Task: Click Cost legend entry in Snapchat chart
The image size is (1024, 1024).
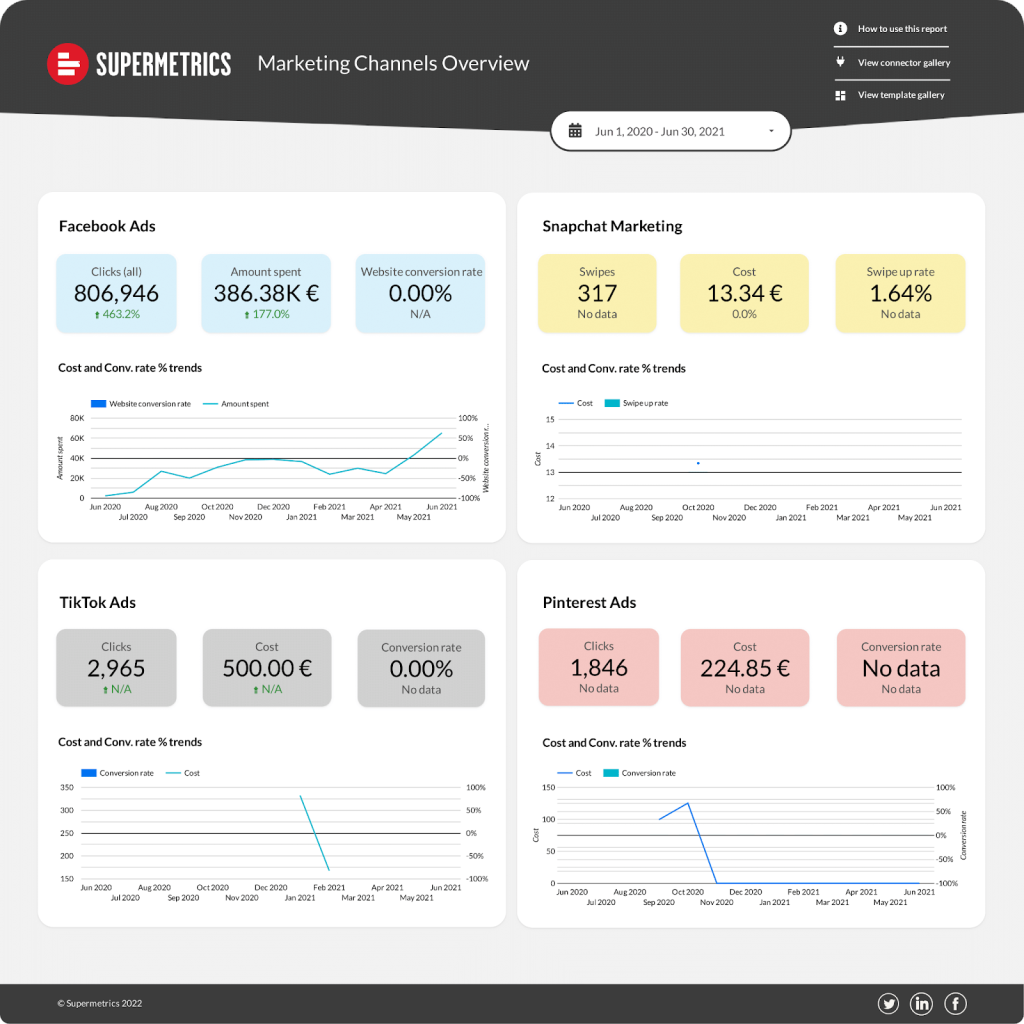Action: tap(576, 403)
